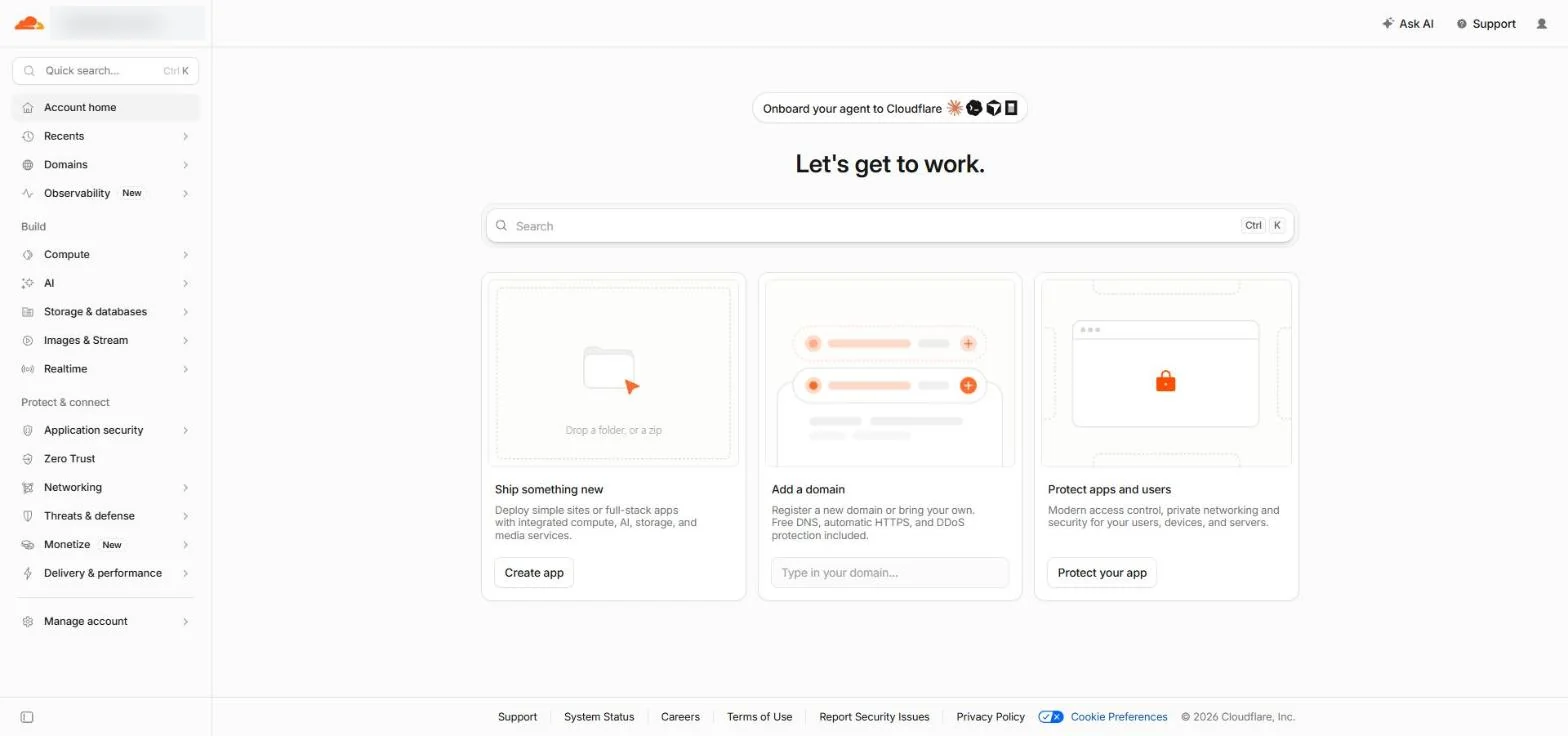Image resolution: width=1568 pixels, height=736 pixels.
Task: Focus the Quick search sidebar field
Action: [x=106, y=71]
